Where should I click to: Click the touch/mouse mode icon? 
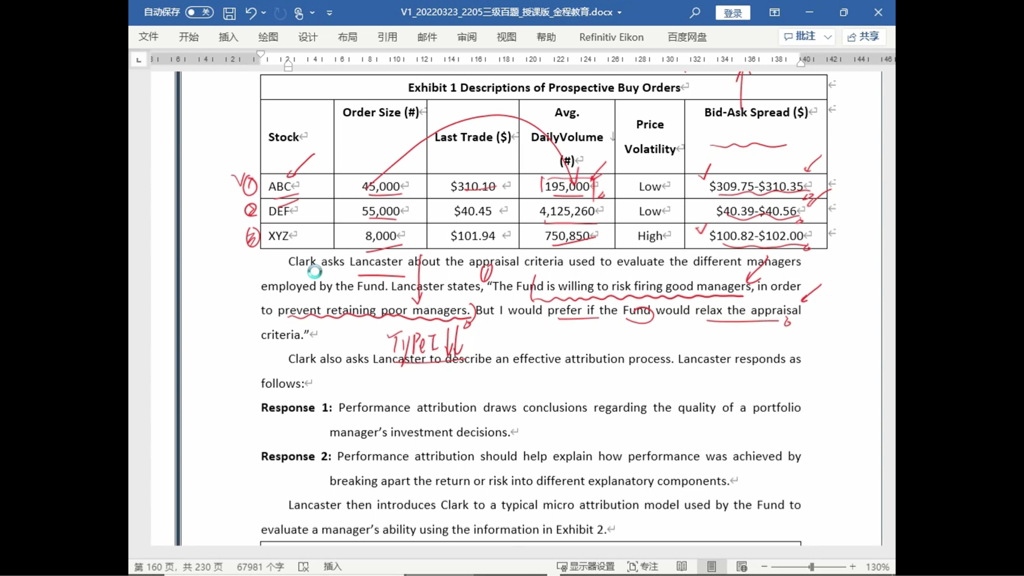(x=298, y=12)
